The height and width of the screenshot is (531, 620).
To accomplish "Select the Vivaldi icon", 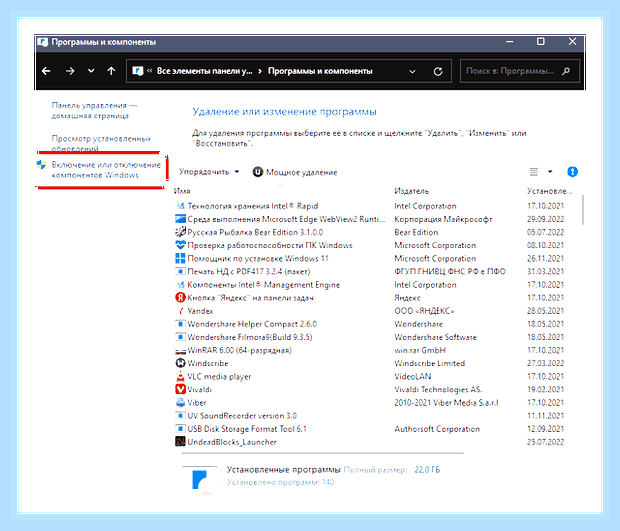I will [x=180, y=389].
